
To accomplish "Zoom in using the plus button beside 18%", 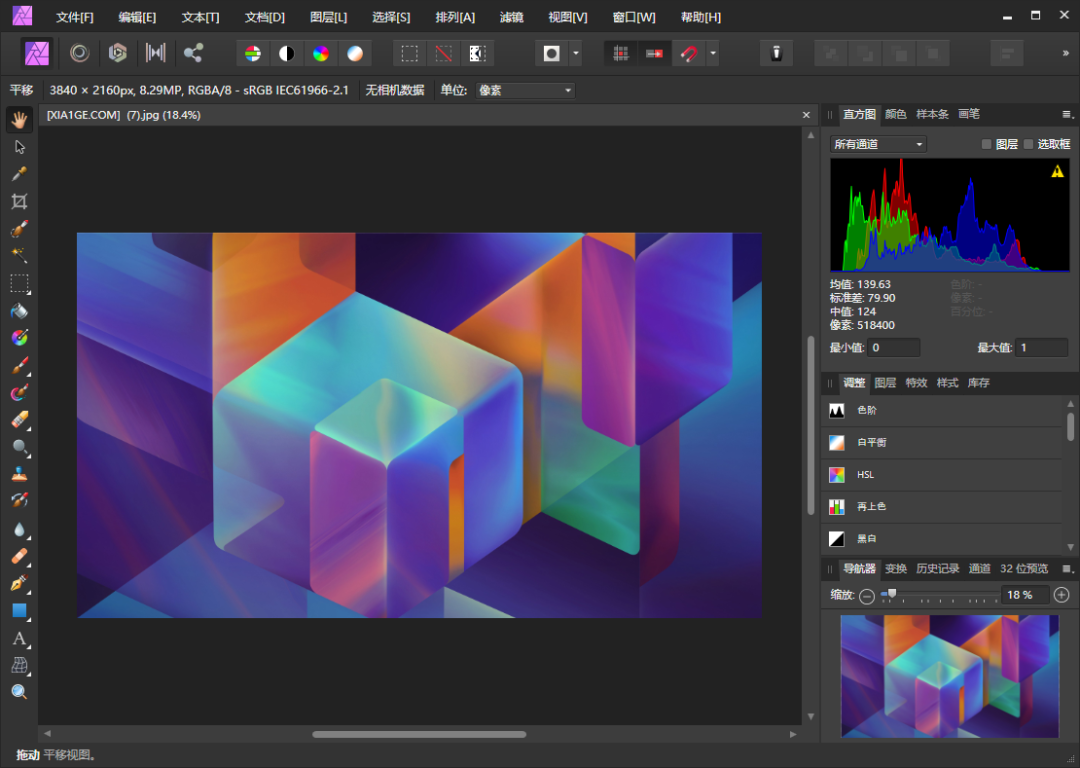I will (x=1062, y=595).
